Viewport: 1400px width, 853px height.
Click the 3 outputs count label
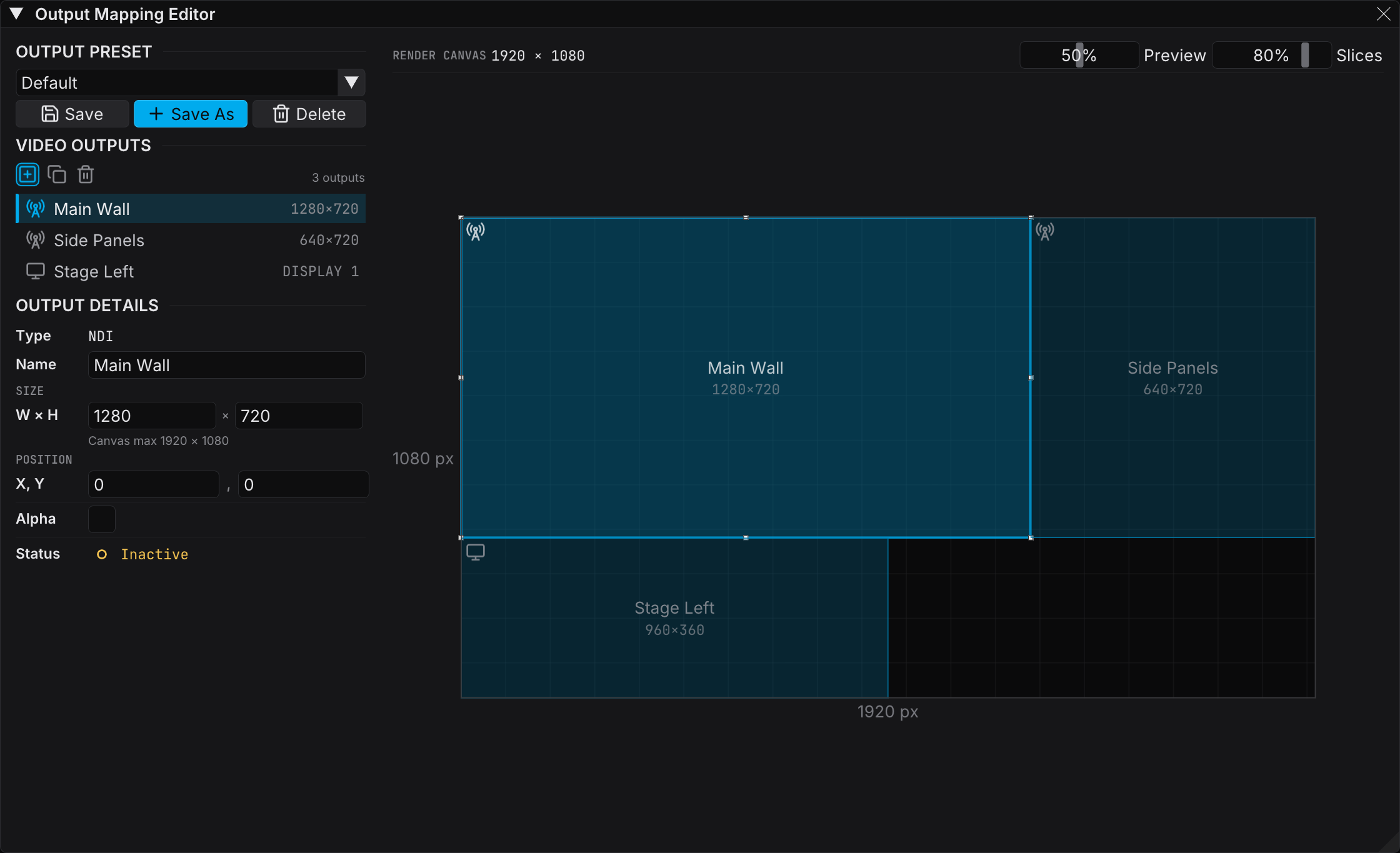pos(338,177)
